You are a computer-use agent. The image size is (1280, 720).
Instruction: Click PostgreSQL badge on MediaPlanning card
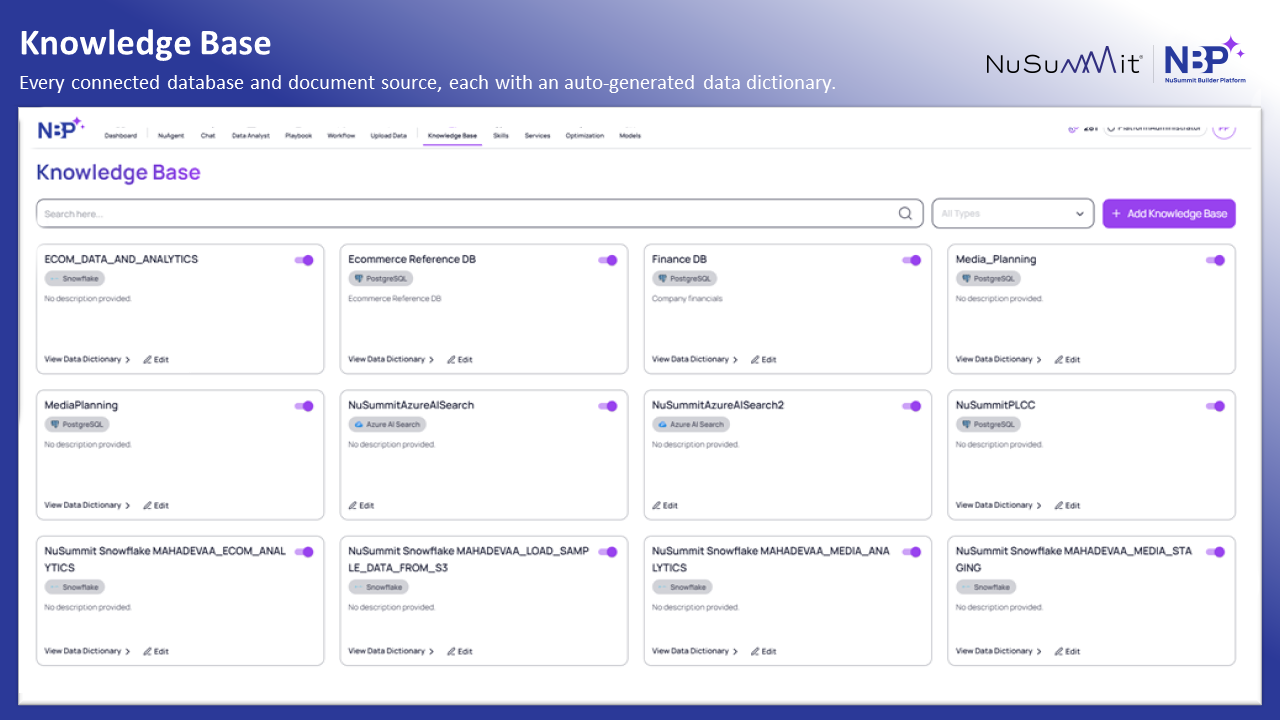click(x=77, y=425)
